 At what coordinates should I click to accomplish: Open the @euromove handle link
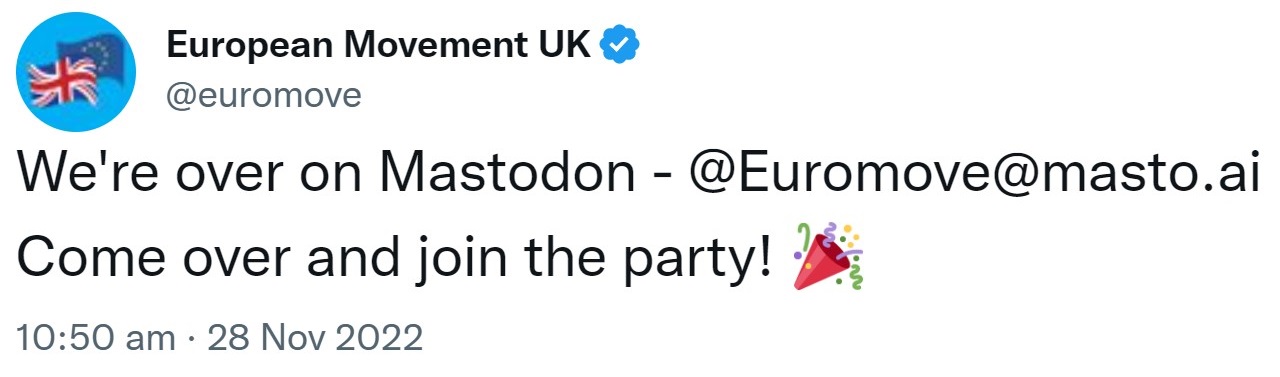pos(262,96)
